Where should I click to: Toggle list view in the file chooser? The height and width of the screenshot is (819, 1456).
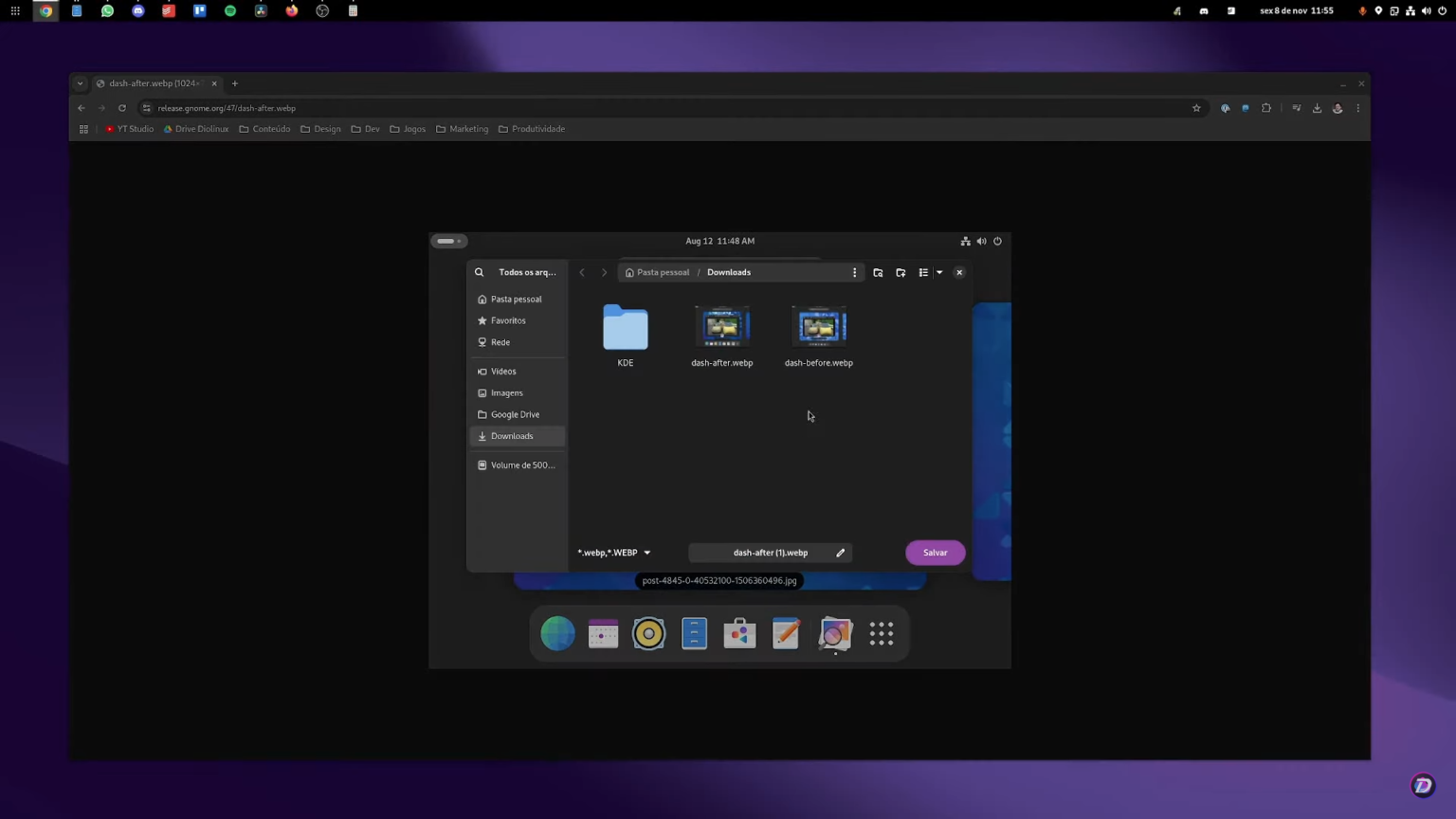pyautogui.click(x=922, y=272)
